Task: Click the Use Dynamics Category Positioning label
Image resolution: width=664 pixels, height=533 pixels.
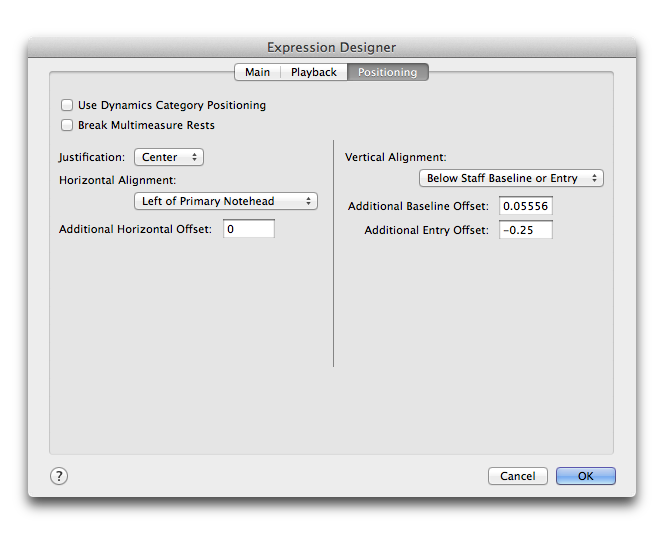Action: [x=172, y=105]
